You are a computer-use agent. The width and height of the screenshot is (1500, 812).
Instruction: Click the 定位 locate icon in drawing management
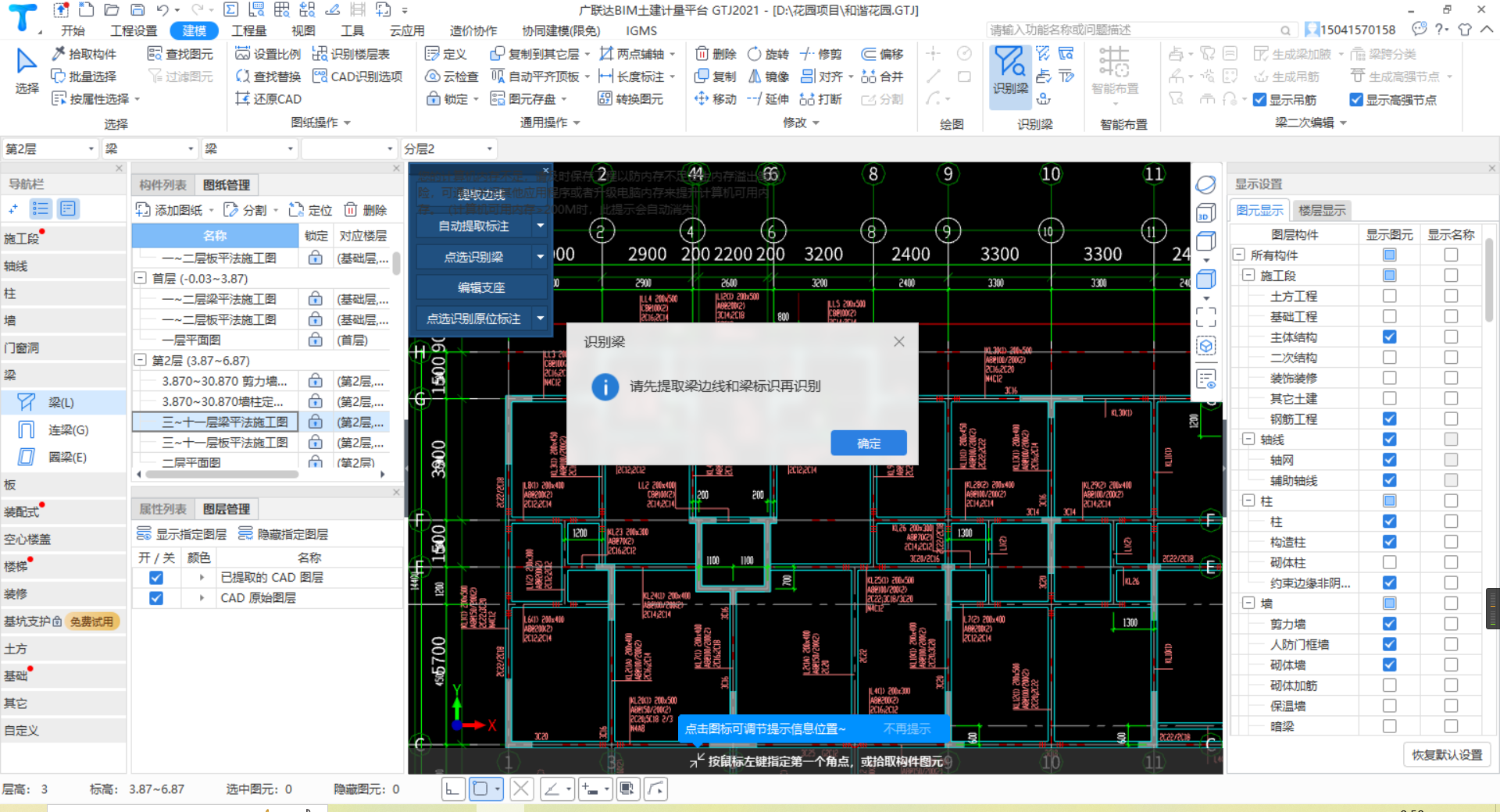coord(310,210)
